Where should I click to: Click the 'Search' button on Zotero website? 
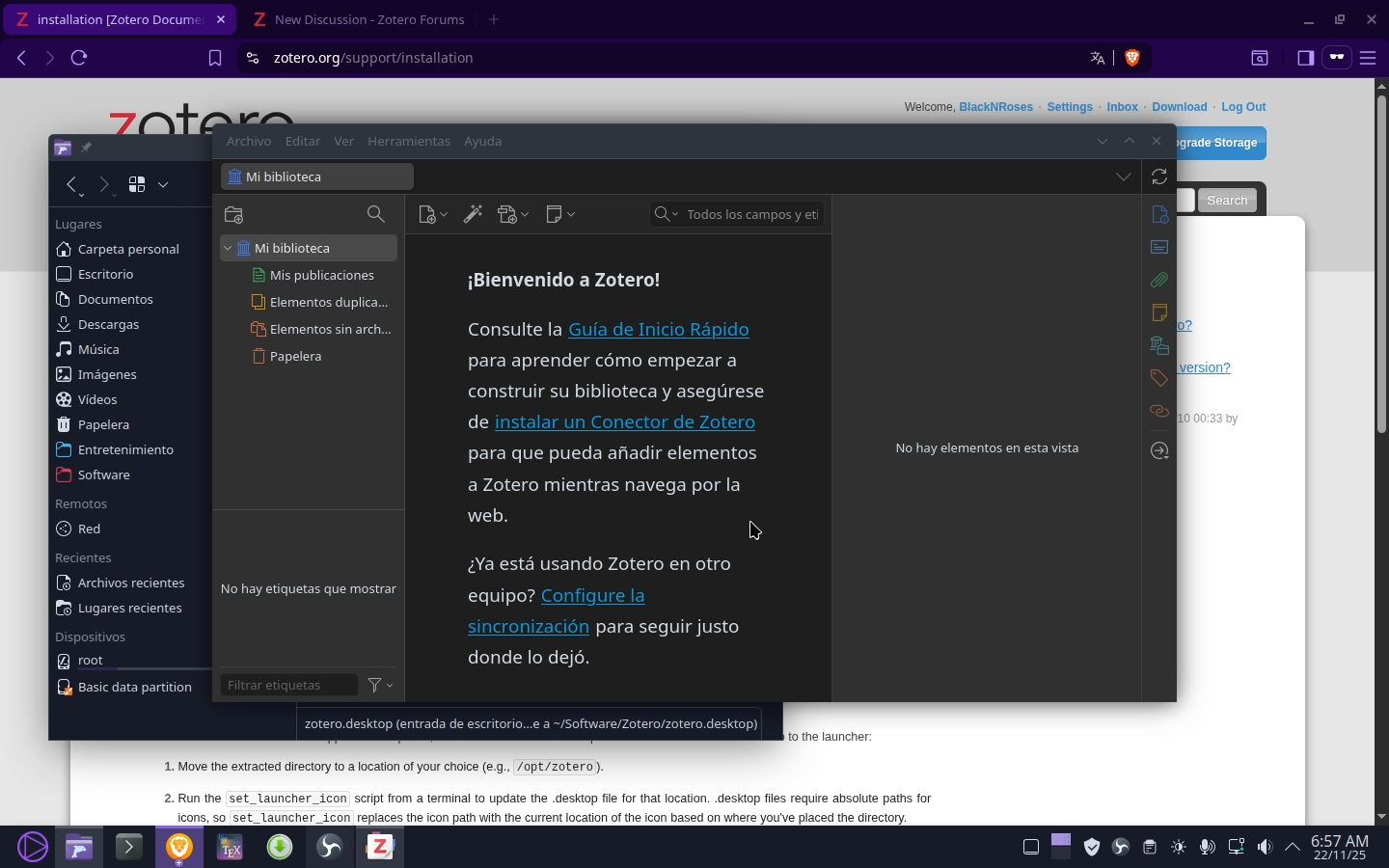pyautogui.click(x=1227, y=200)
